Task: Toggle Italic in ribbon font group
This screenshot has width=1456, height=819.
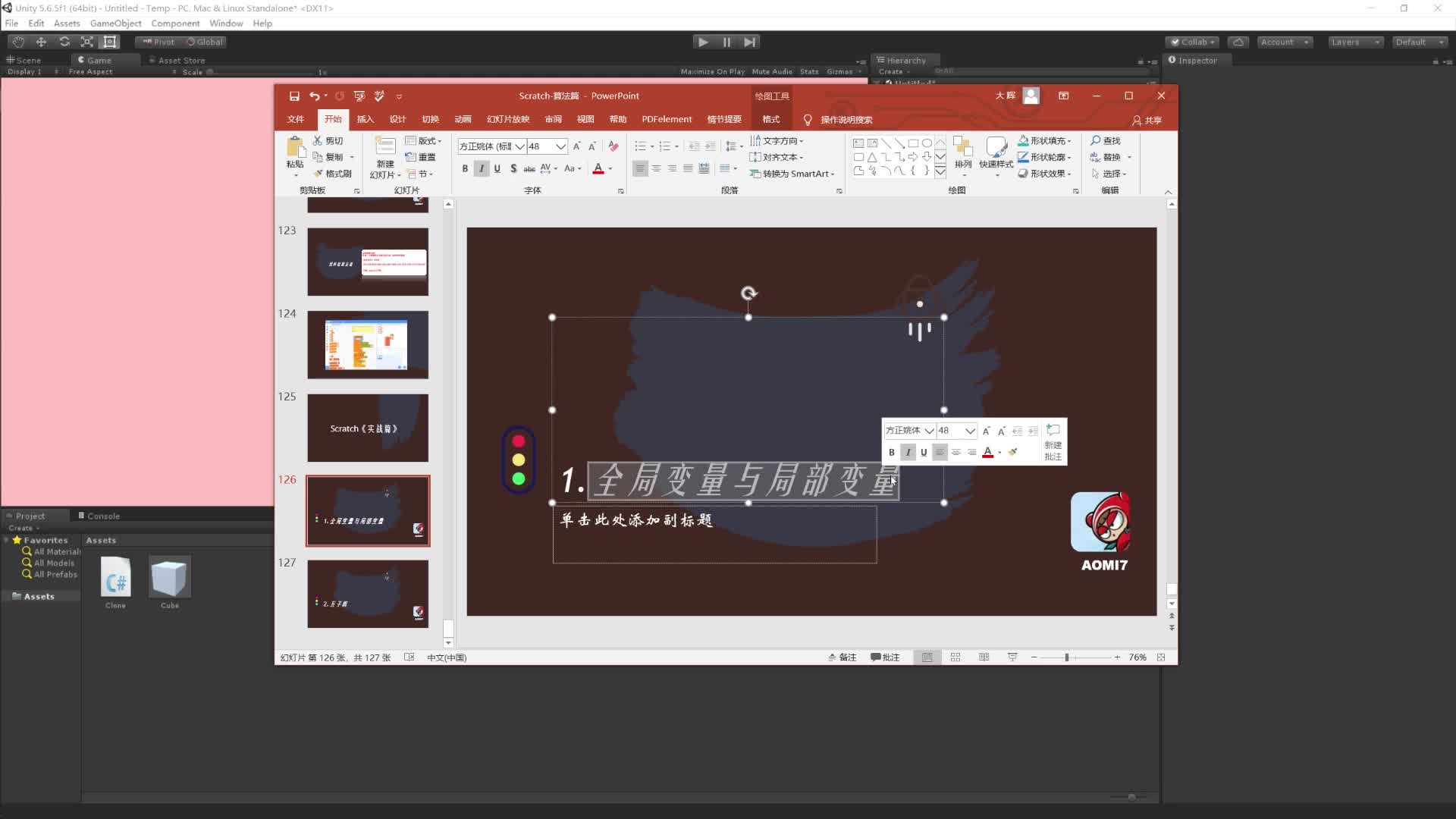Action: (x=482, y=168)
